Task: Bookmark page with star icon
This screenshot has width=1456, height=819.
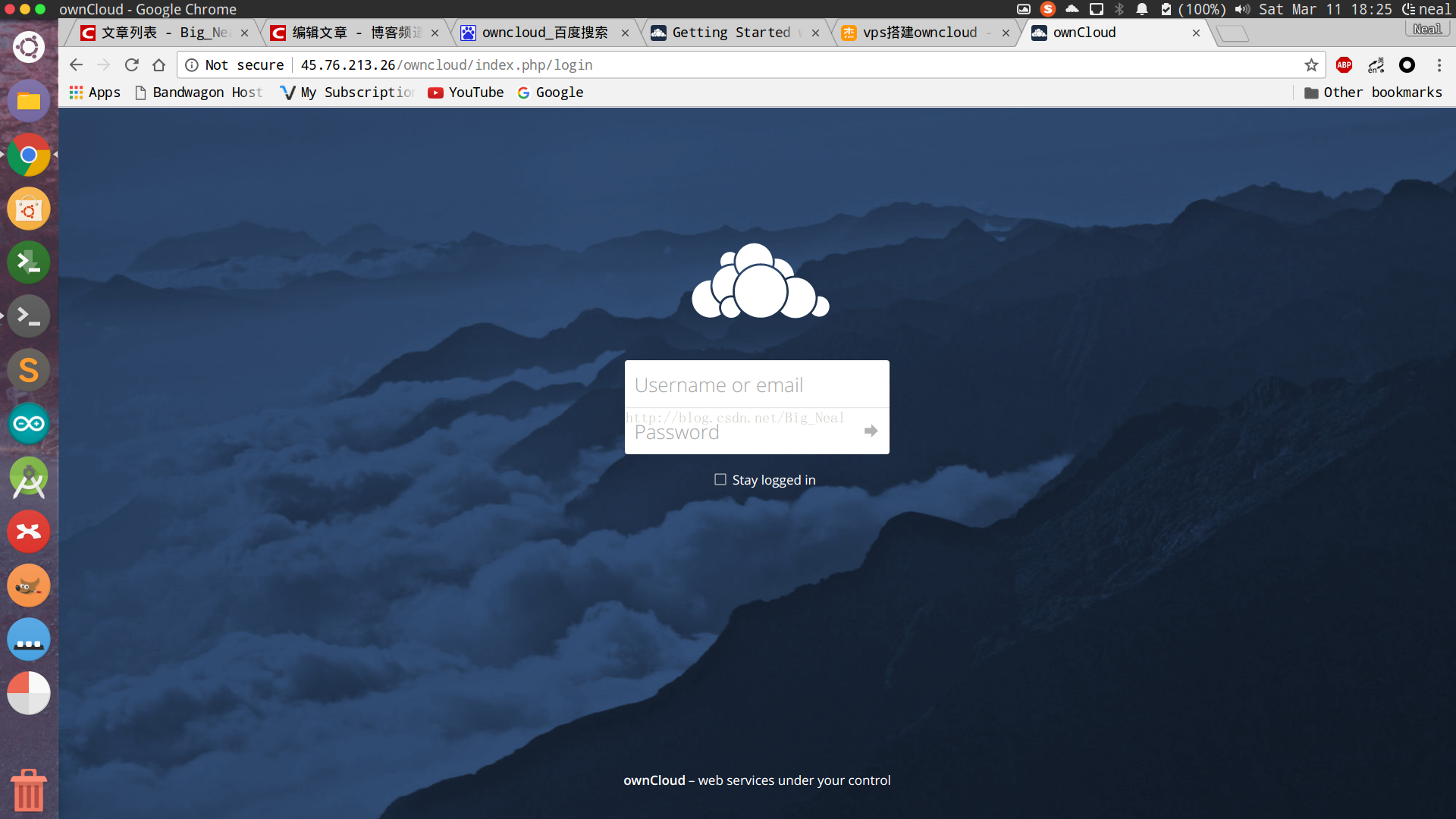Action: [1311, 65]
